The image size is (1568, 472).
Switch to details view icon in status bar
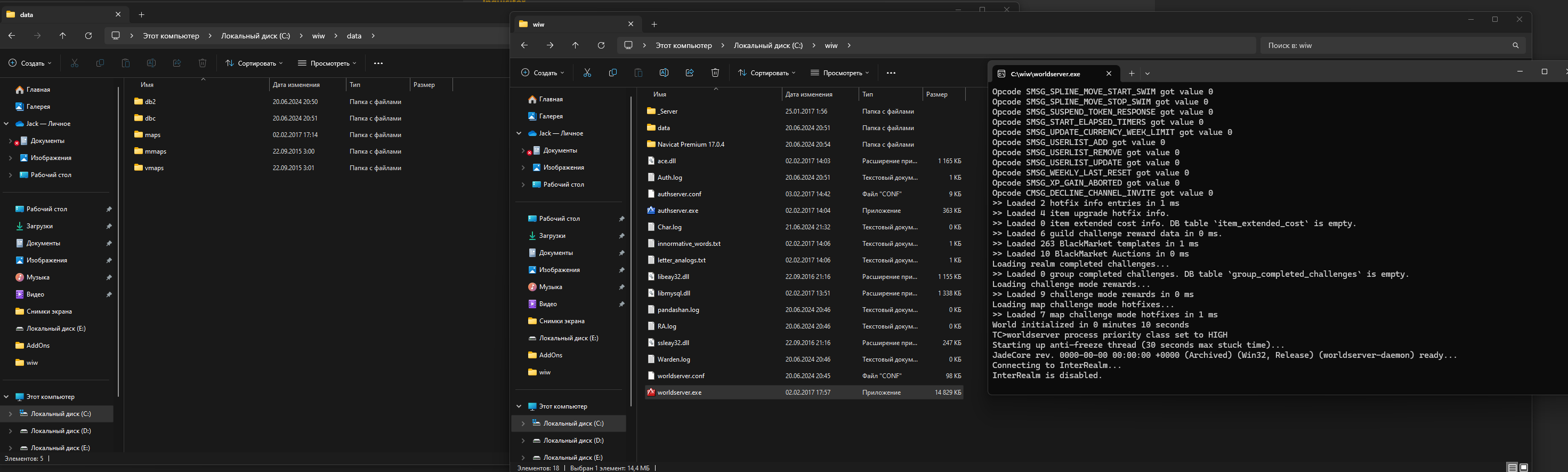(1512, 468)
